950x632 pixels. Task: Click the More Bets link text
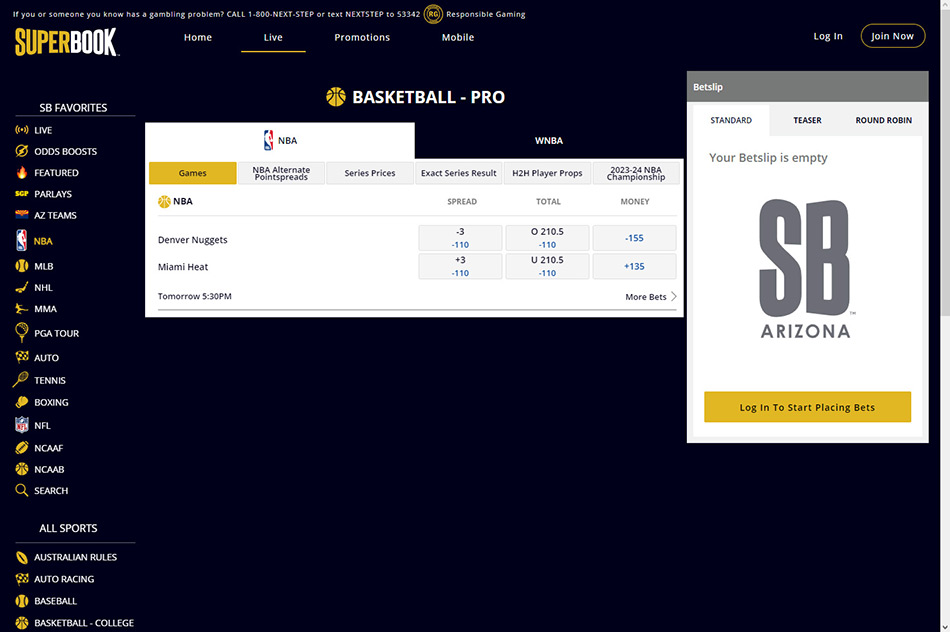coord(646,296)
